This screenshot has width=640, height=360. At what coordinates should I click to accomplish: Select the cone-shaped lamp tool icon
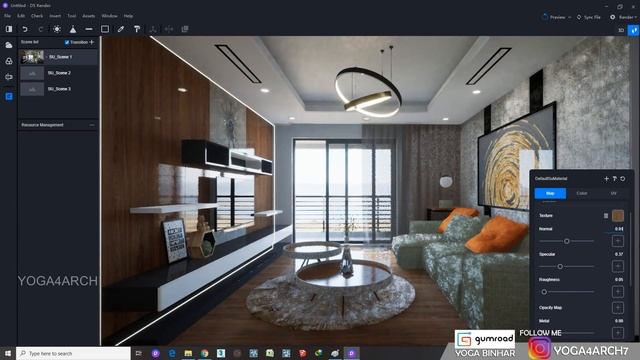[73, 29]
